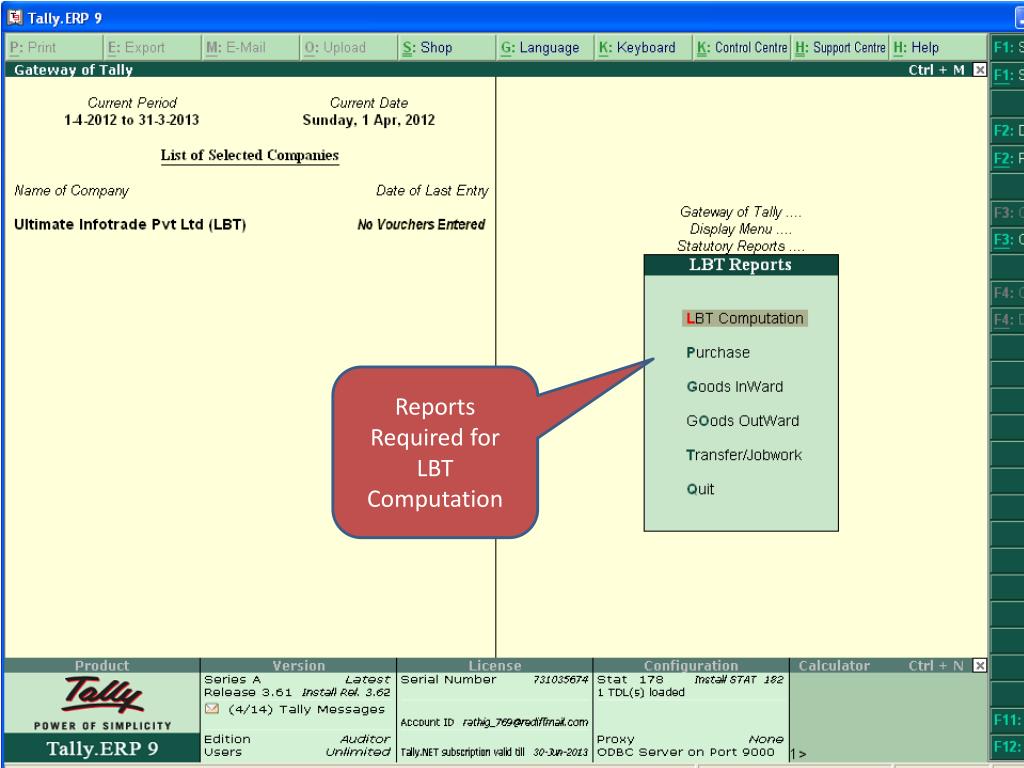This screenshot has width=1024, height=768.
Task: Click the Calculator input prompt
Action: pyautogui.click(x=798, y=754)
